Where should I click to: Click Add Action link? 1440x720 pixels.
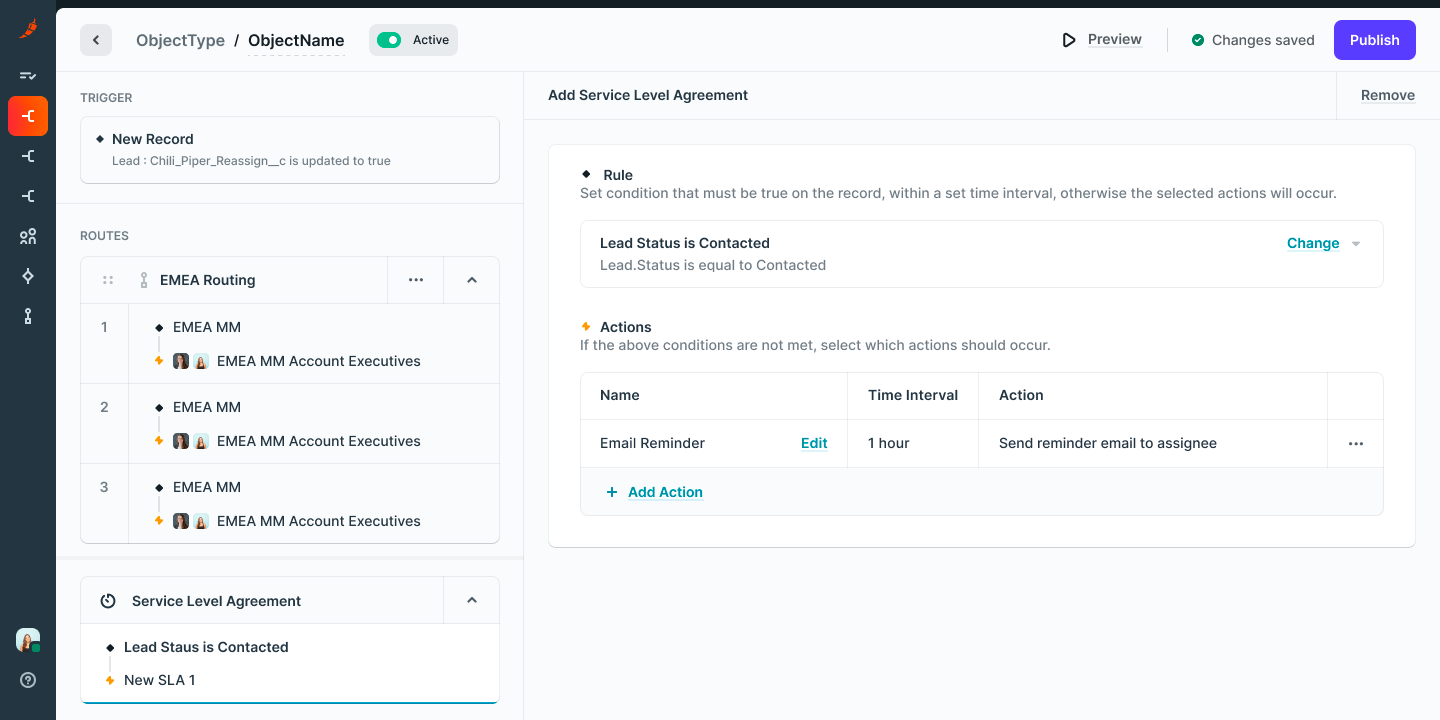click(664, 492)
